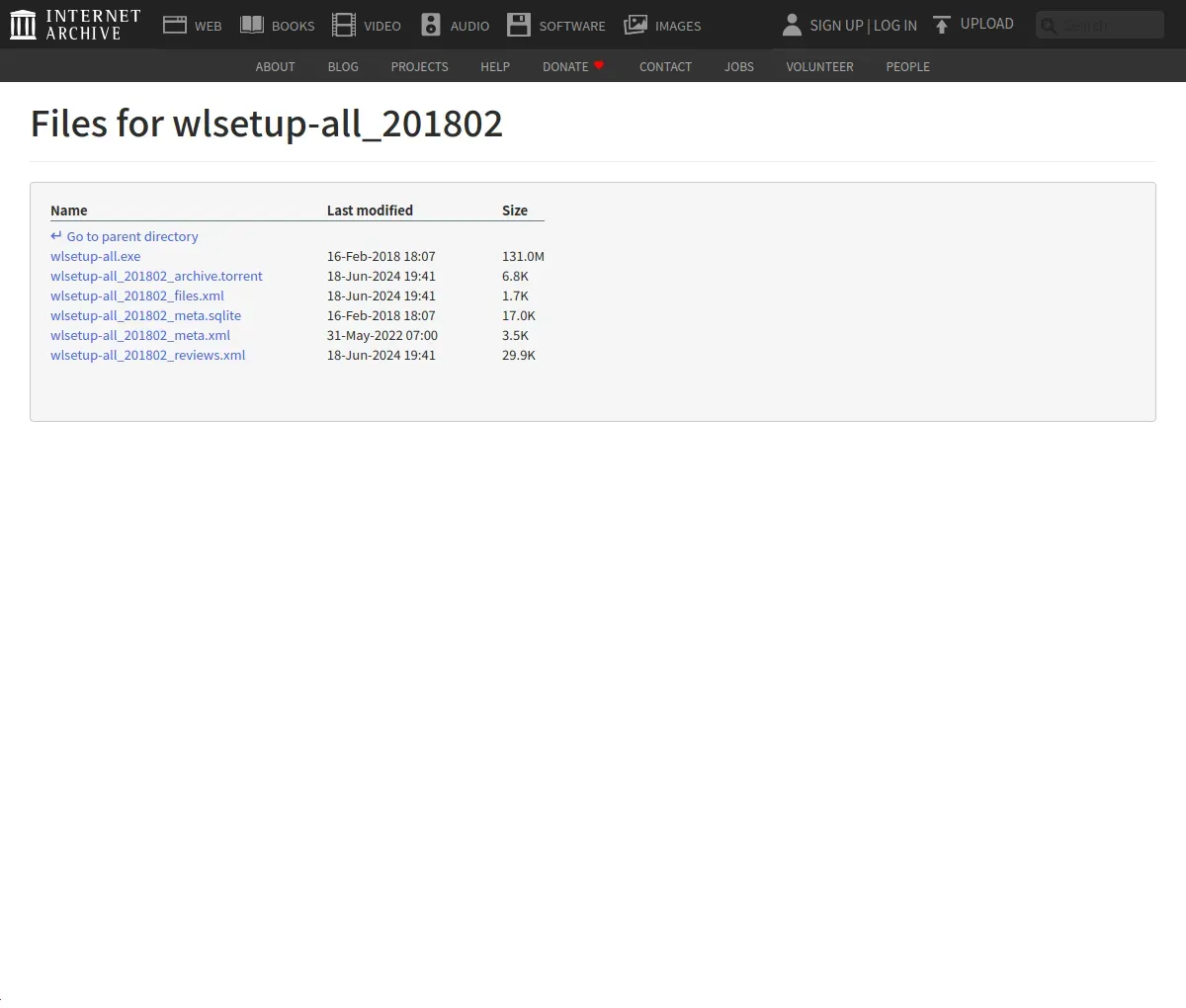This screenshot has width=1186, height=1008.
Task: Click the UPLOAD text link
Action: pos(987,24)
